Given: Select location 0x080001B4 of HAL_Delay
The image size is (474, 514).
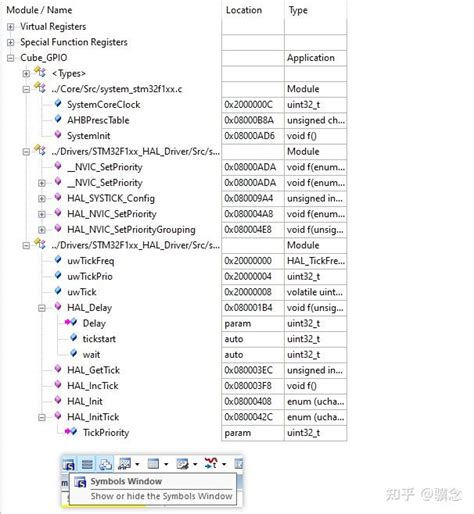Looking at the screenshot, I should click(248, 308).
